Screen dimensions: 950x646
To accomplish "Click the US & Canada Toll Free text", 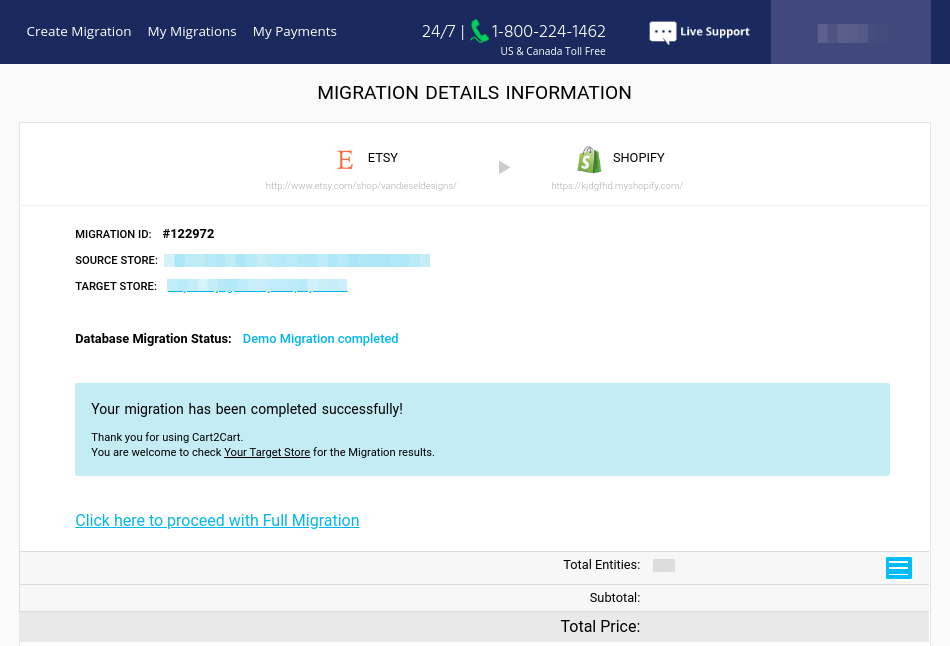I will pyautogui.click(x=553, y=52).
